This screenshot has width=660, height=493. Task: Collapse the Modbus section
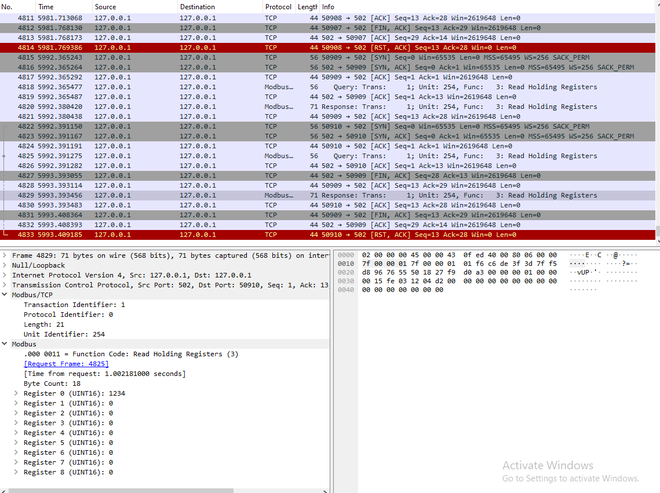coord(5,344)
